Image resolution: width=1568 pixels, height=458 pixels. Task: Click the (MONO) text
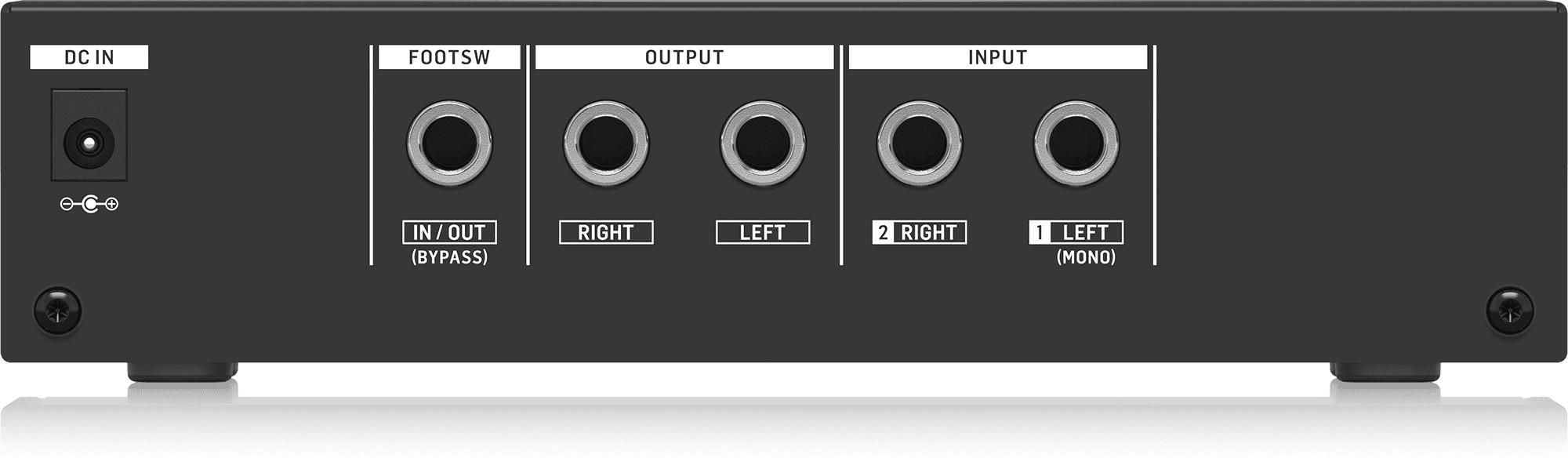pyautogui.click(x=1086, y=257)
